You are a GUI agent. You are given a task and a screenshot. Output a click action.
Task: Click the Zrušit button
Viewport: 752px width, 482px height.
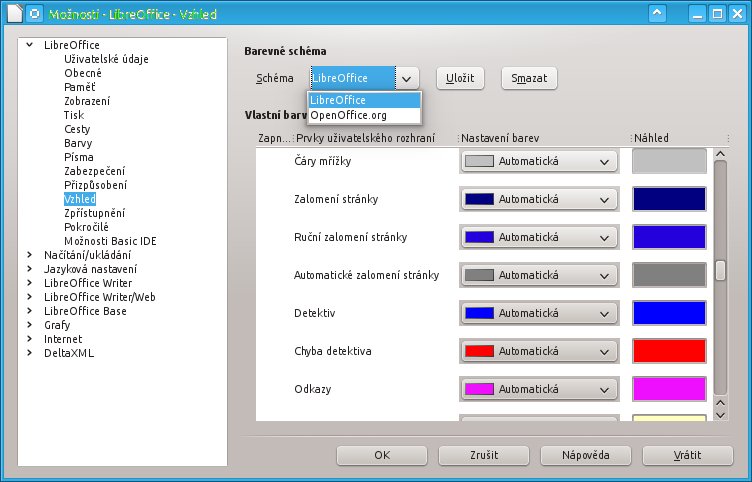pyautogui.click(x=484, y=455)
